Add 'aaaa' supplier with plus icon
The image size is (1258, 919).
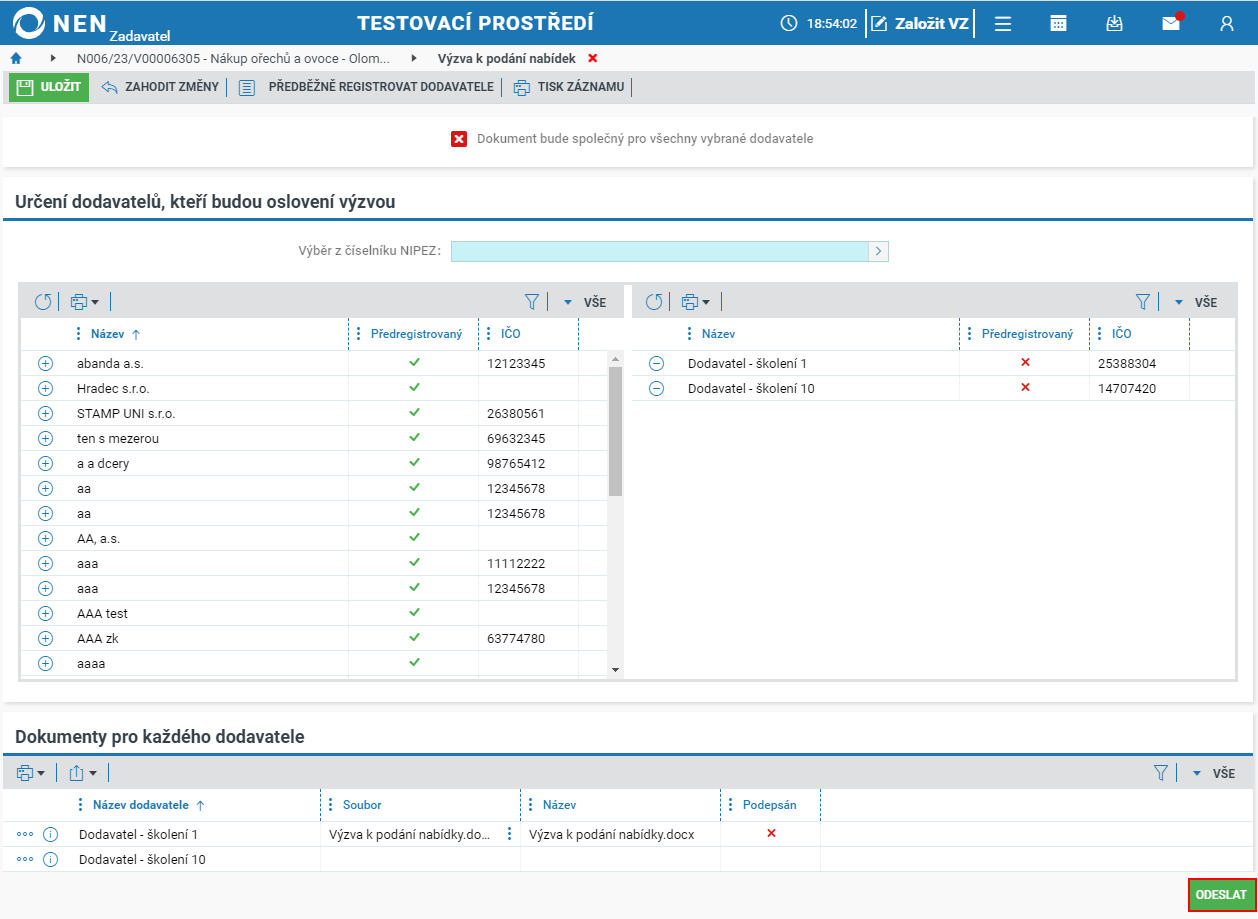coord(45,663)
